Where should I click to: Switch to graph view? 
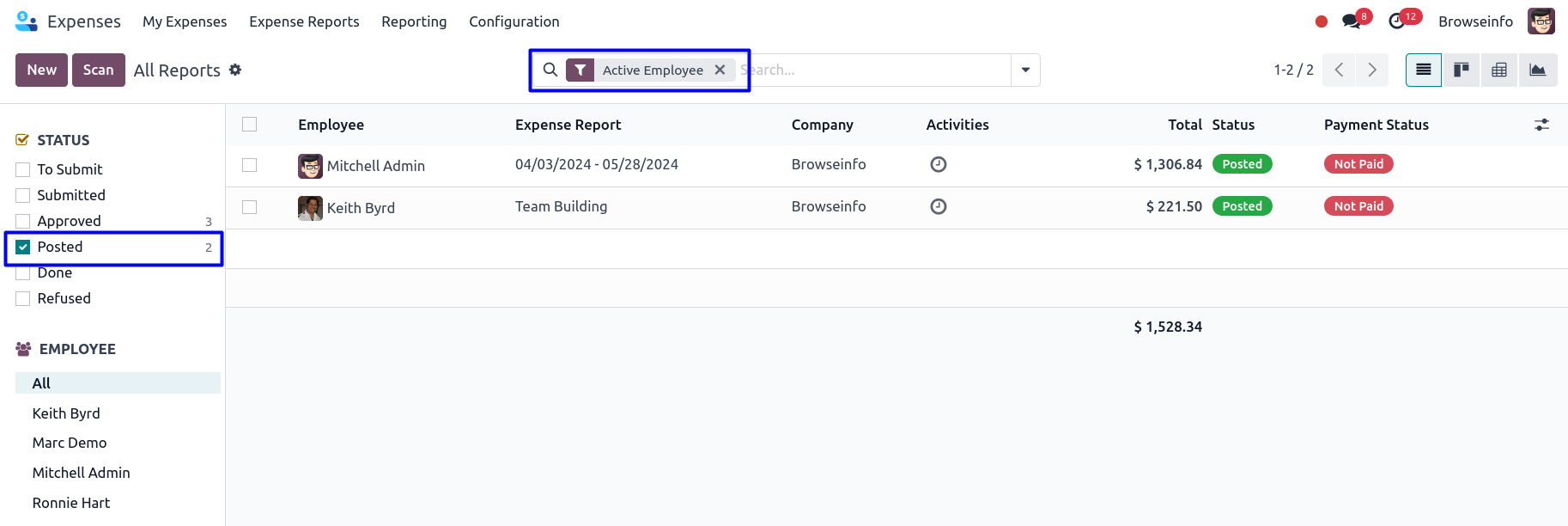click(1537, 70)
